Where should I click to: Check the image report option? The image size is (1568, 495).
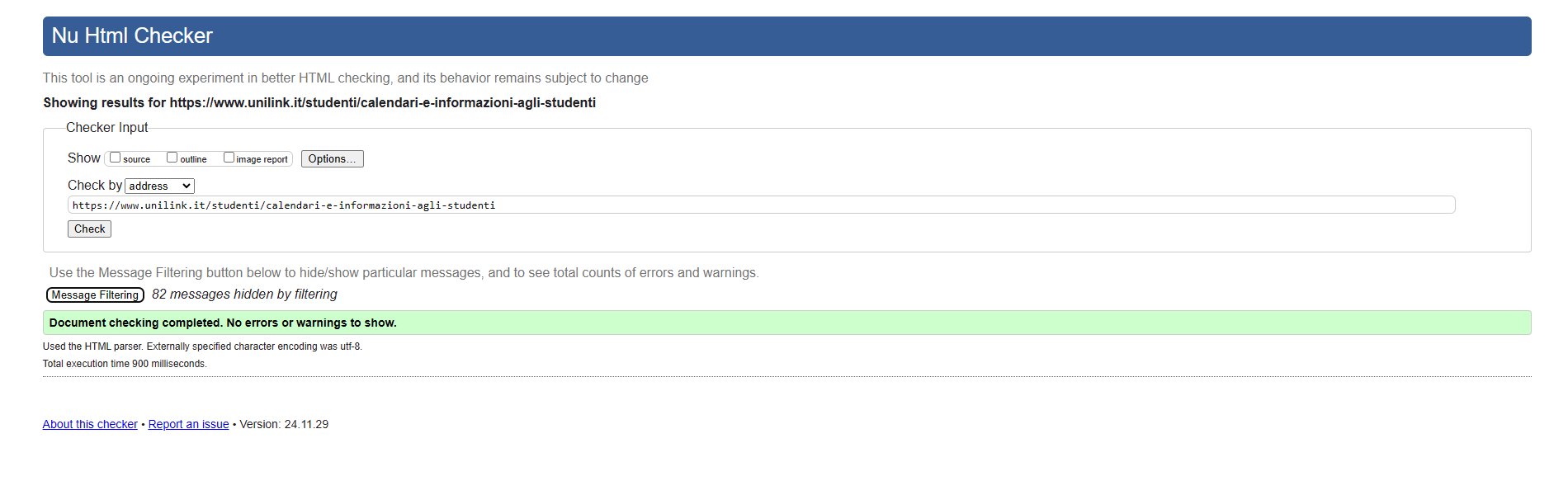pyautogui.click(x=229, y=158)
